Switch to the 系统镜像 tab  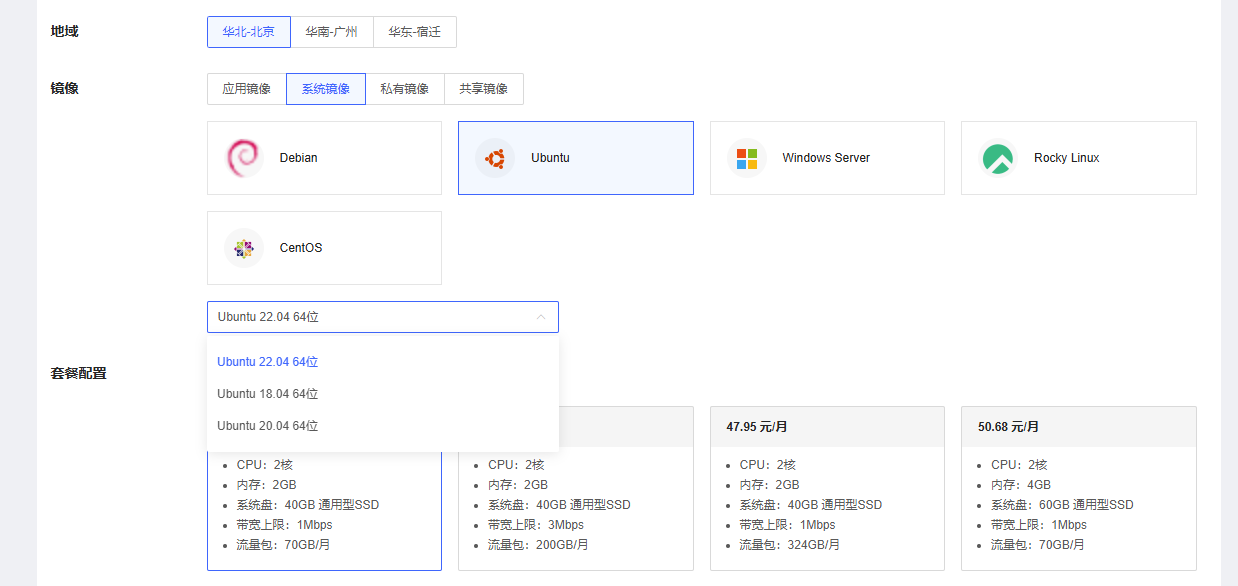point(326,89)
